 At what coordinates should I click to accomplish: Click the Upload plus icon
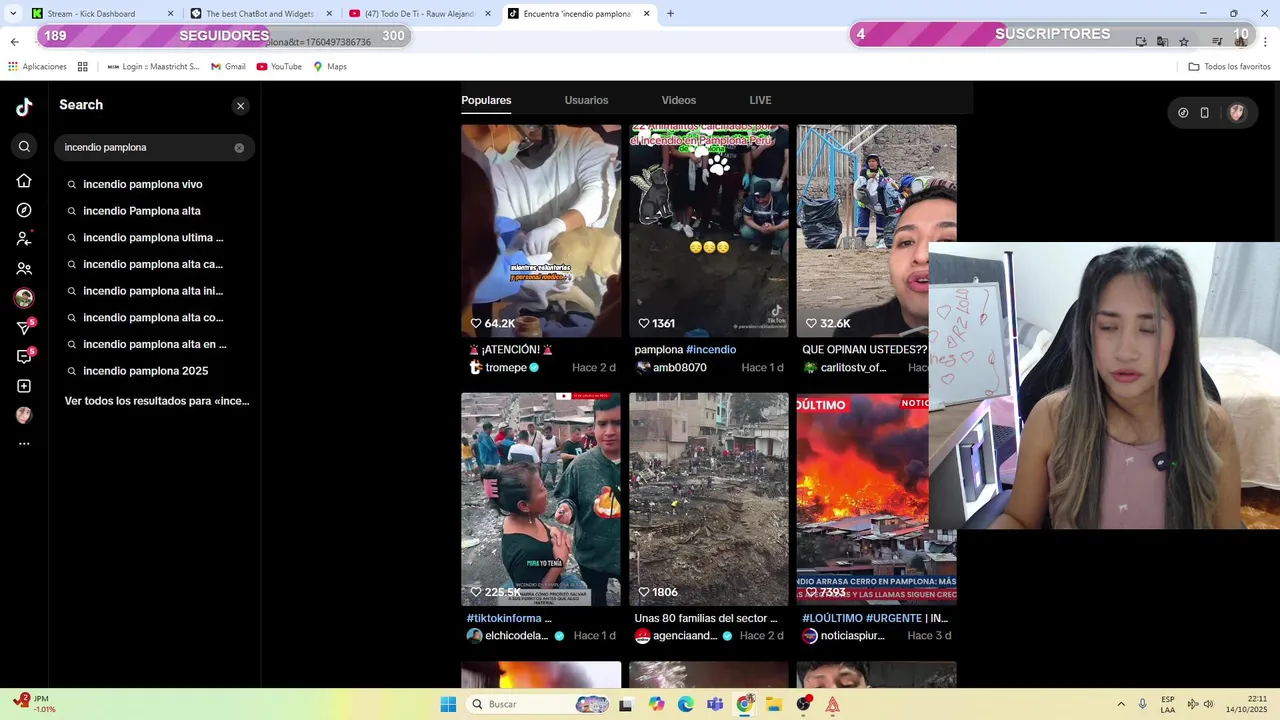[24, 386]
